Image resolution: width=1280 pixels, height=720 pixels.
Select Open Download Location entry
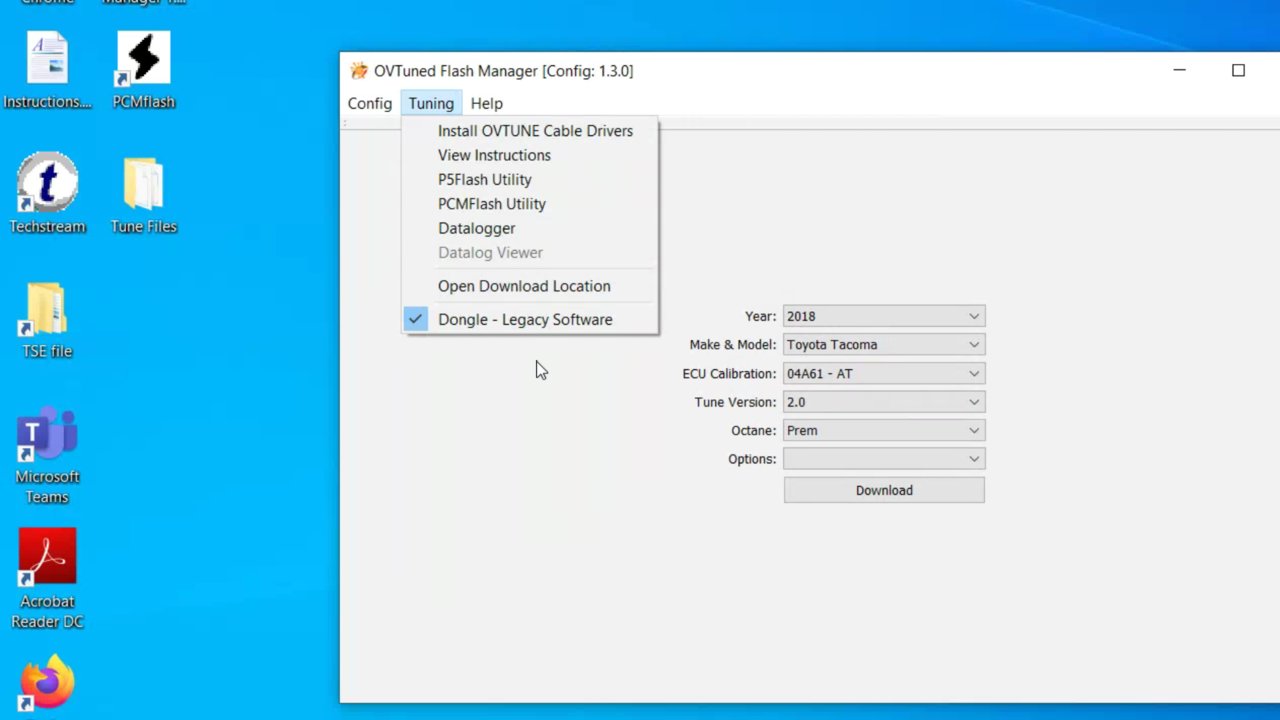coord(530,286)
